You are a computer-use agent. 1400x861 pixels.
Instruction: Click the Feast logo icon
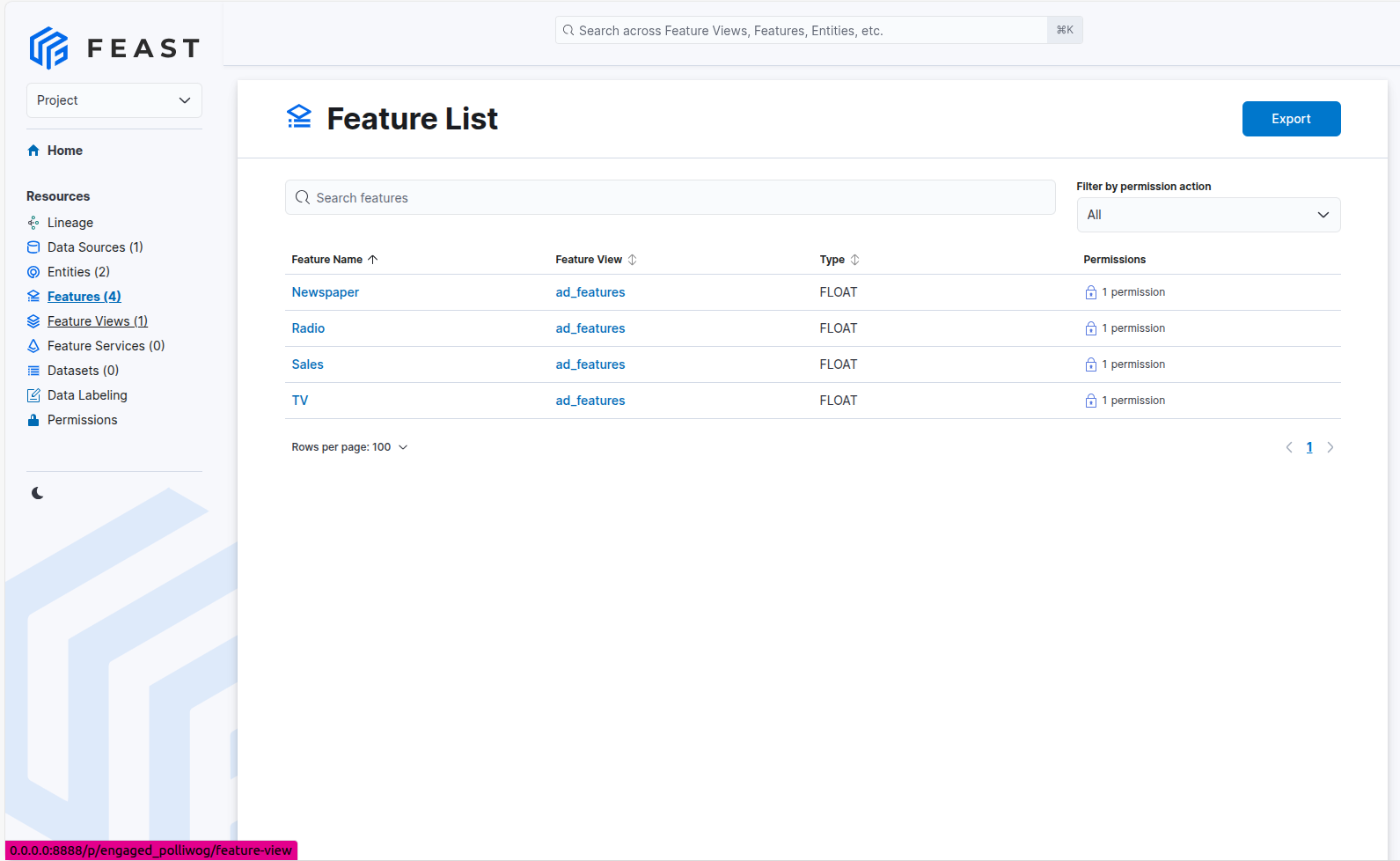tap(48, 48)
